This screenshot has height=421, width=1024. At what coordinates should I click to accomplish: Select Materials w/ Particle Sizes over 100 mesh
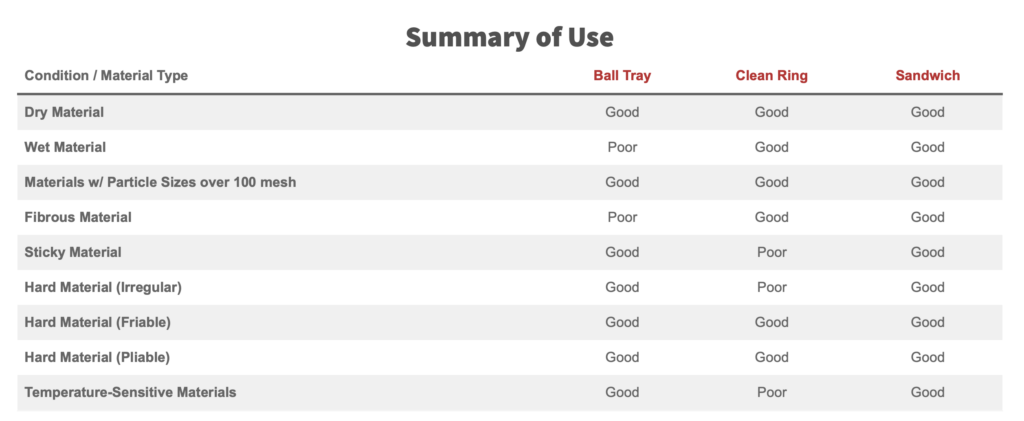click(x=160, y=182)
